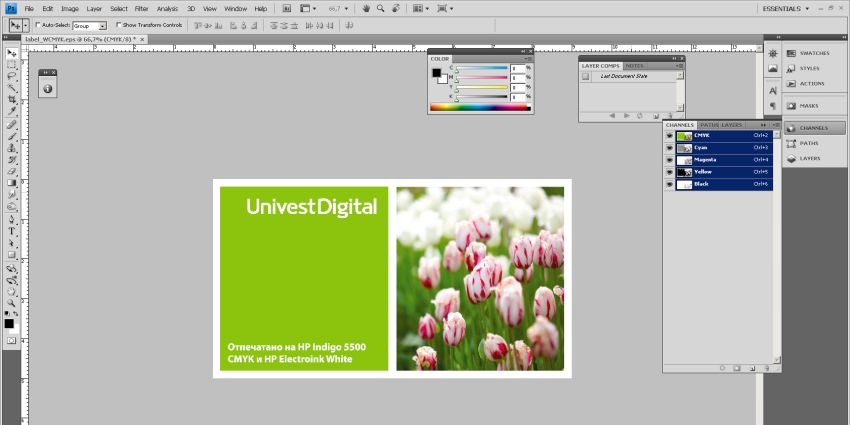
Task: Open the View Extras dropdown
Action: pos(308,8)
